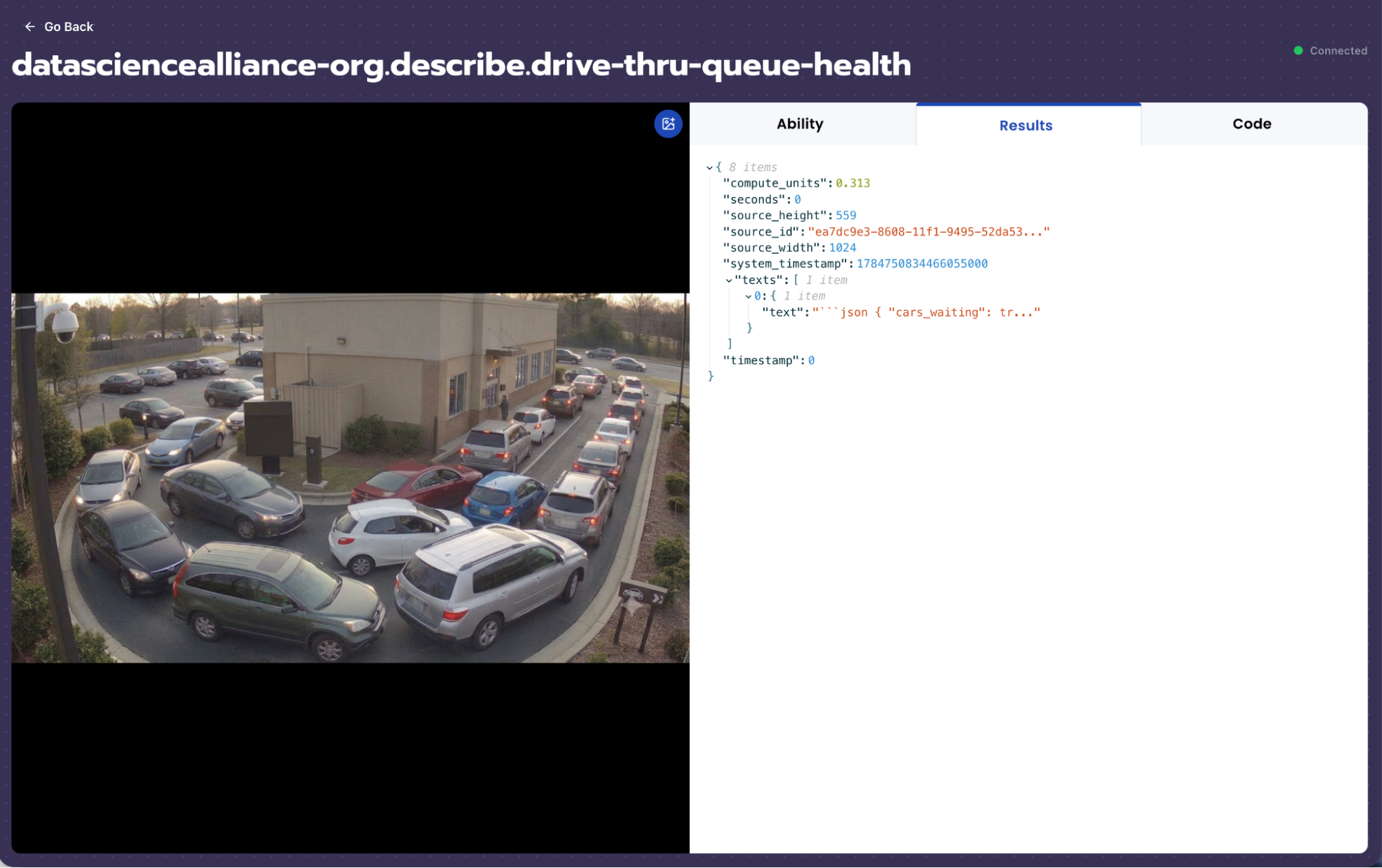The width and height of the screenshot is (1382, 868).
Task: Click the "compute_units" key
Action: [774, 183]
